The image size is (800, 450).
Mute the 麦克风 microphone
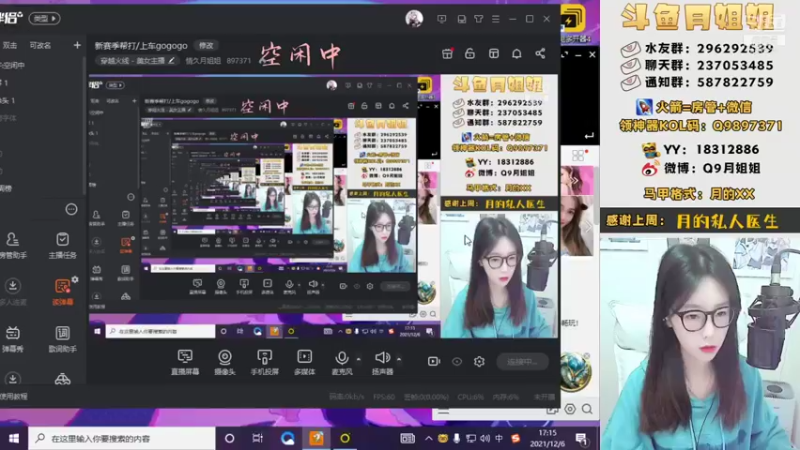pos(342,362)
